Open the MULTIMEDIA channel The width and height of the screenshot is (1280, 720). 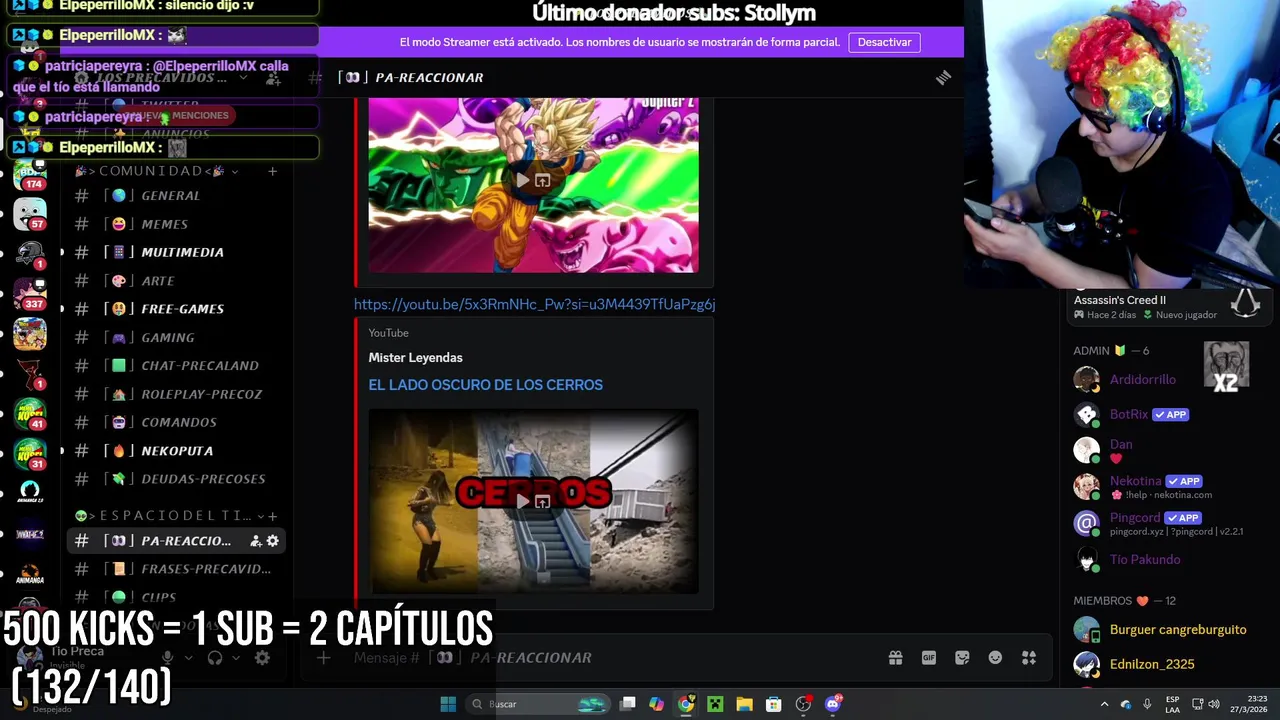[177, 252]
